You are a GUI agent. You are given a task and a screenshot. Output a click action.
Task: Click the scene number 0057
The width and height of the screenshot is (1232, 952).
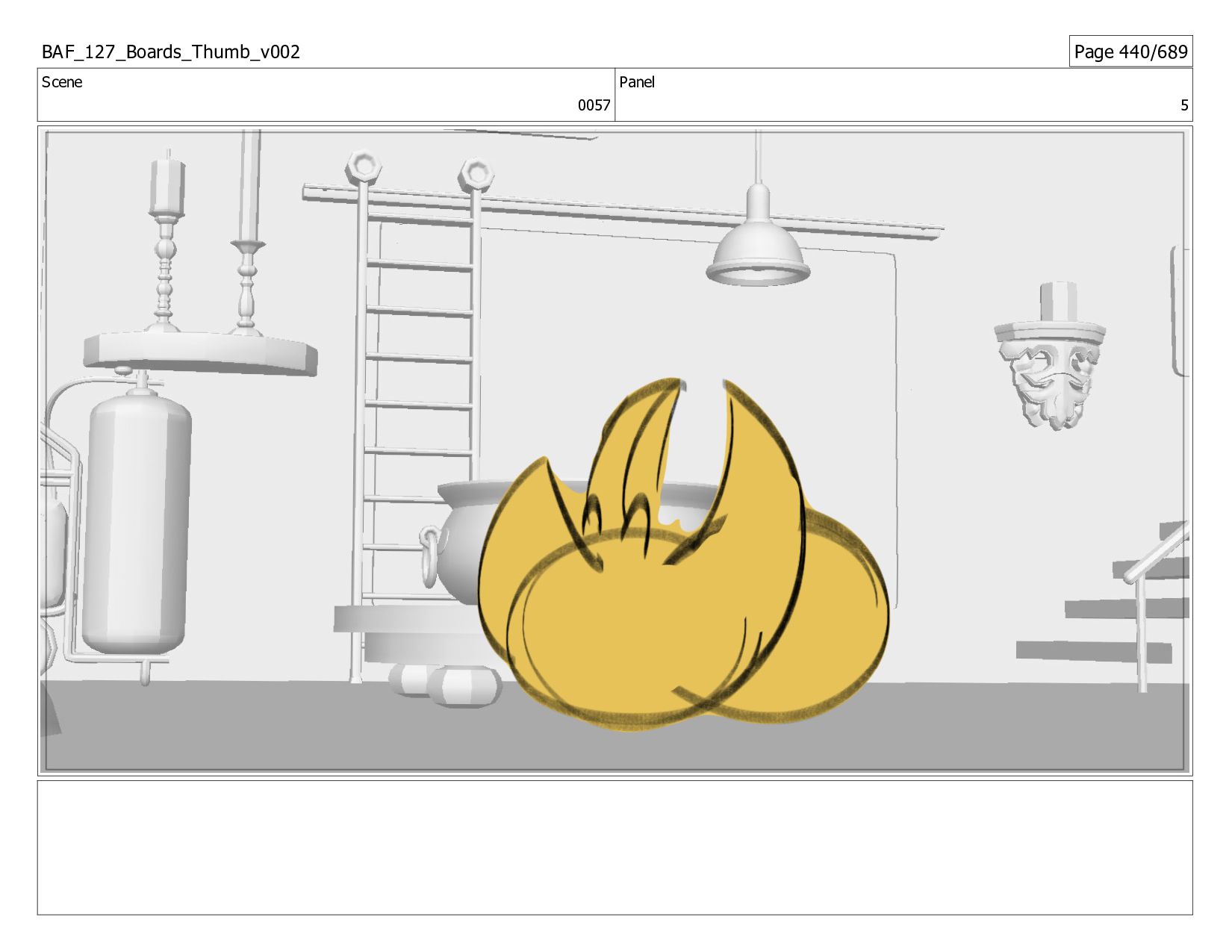coord(594,105)
